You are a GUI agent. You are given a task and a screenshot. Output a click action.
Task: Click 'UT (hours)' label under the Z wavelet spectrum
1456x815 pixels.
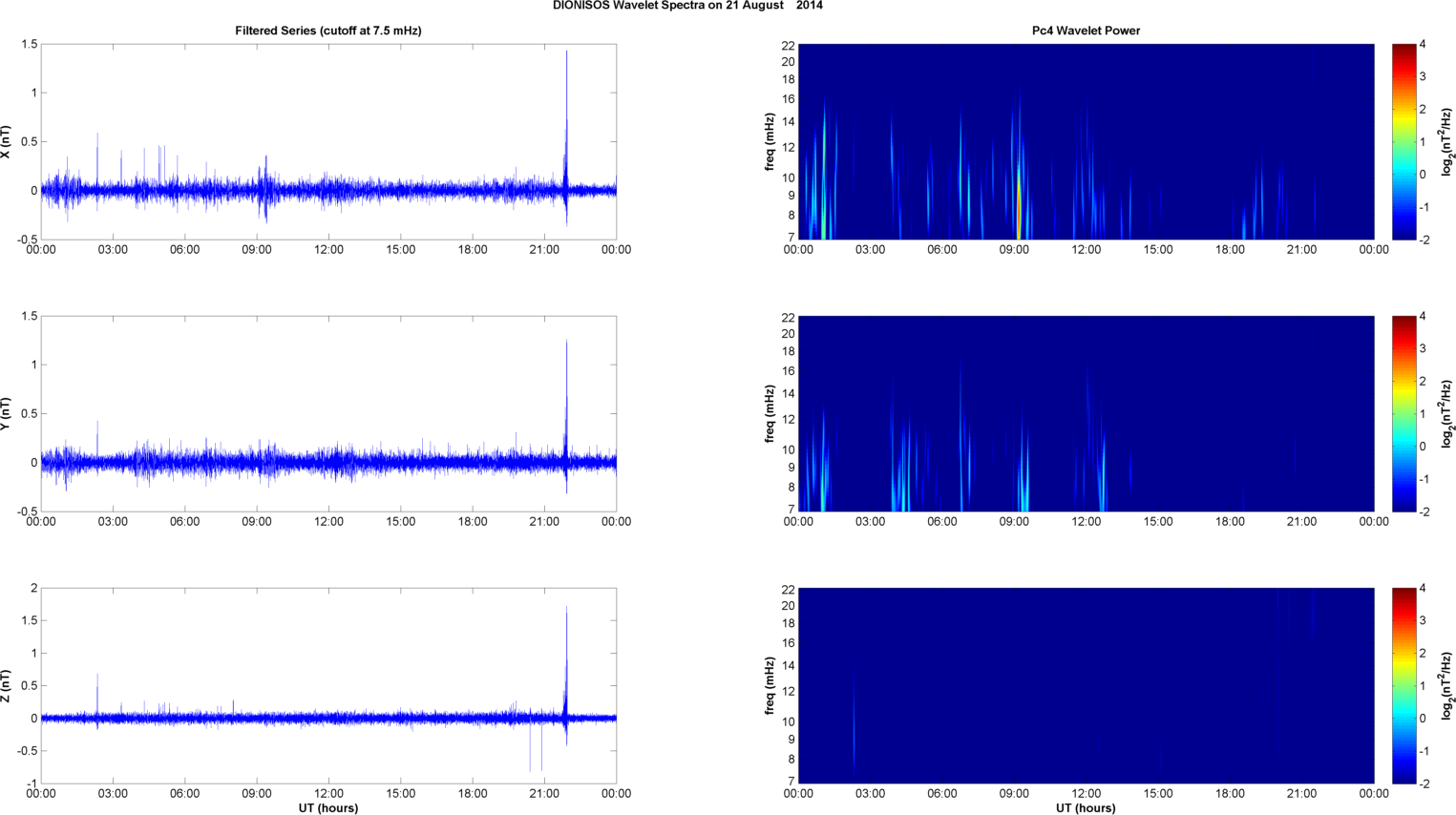pos(1086,808)
